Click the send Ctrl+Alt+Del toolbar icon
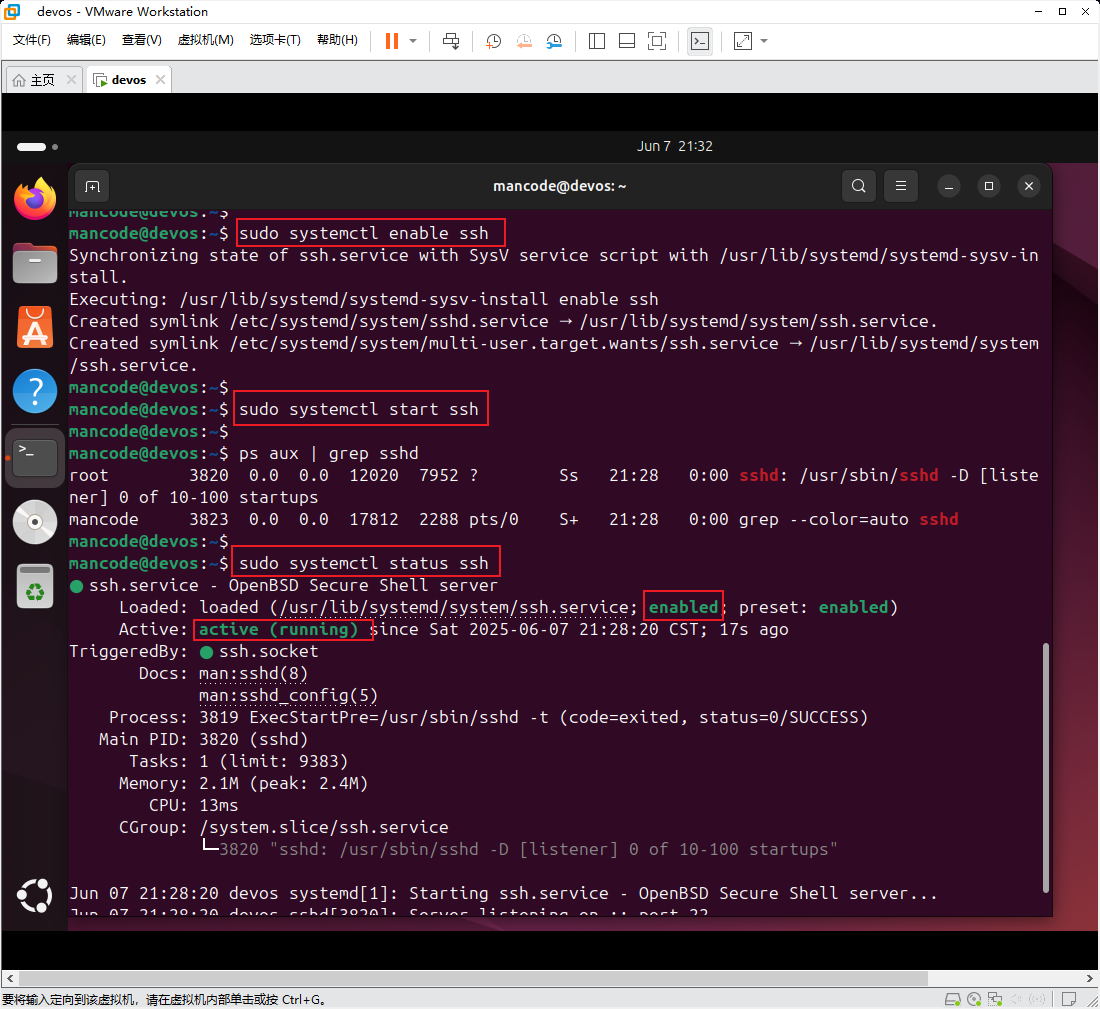Screen dimensions: 1100x1009 point(451,41)
